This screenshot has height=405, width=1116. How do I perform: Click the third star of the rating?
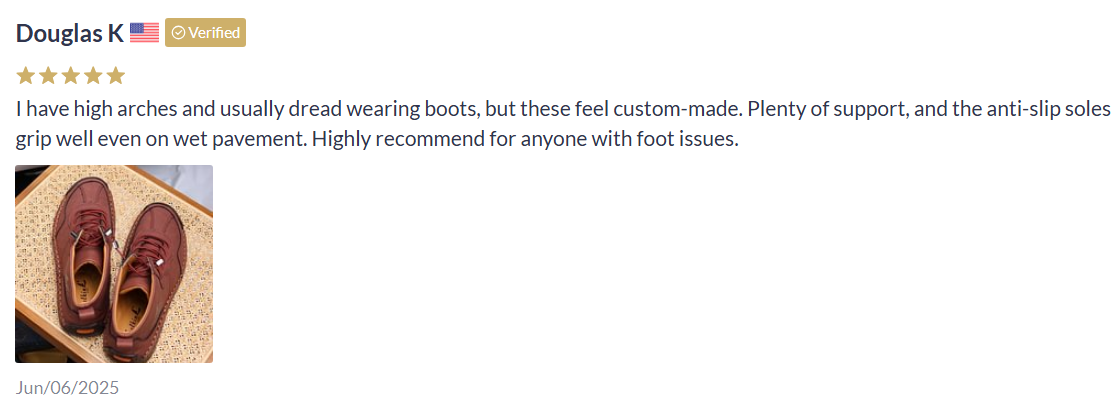point(71,75)
